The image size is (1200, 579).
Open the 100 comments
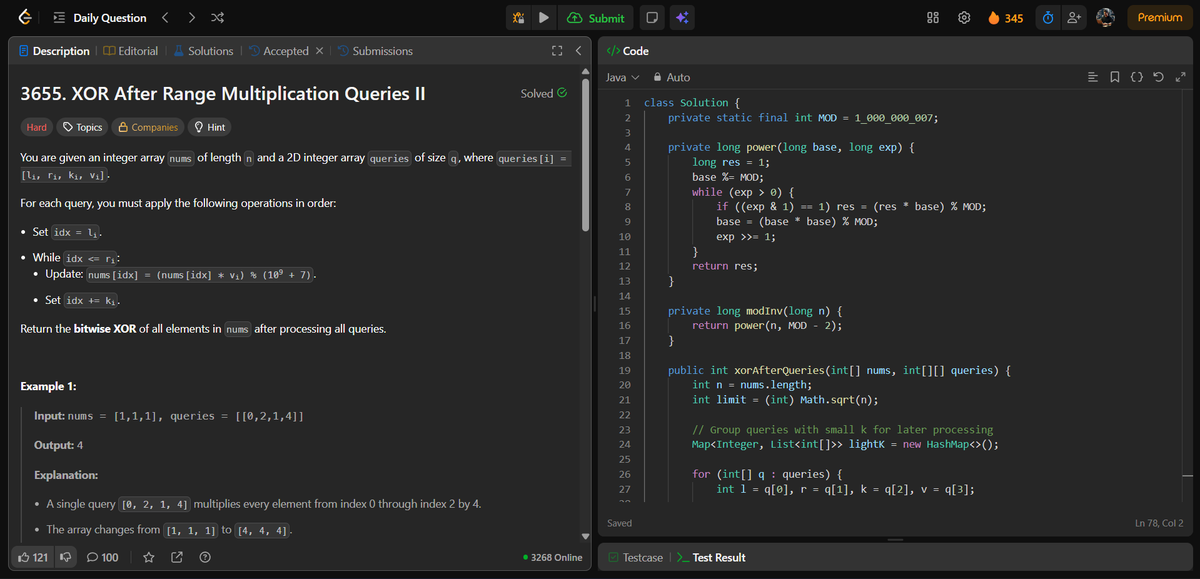pos(103,557)
